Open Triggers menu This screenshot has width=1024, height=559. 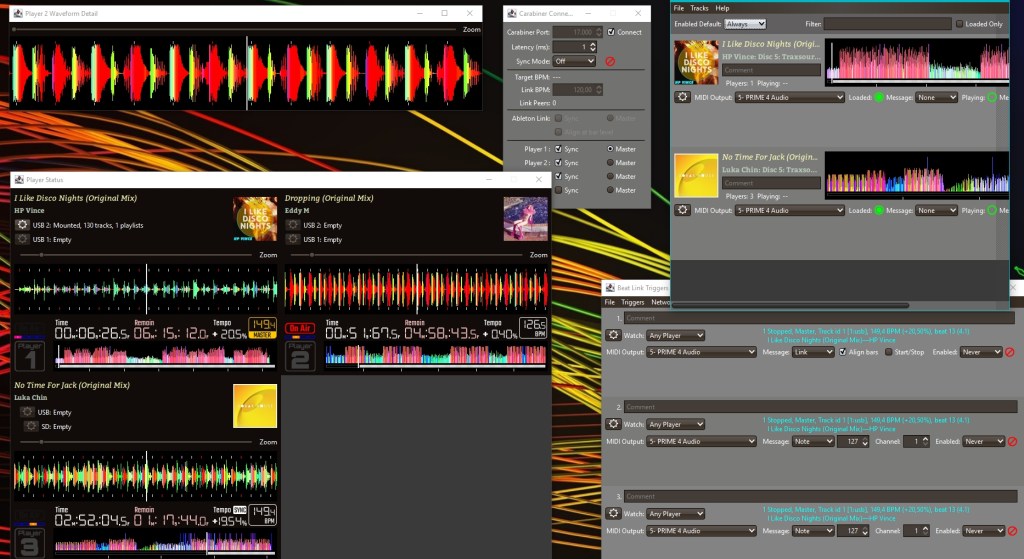[632, 302]
